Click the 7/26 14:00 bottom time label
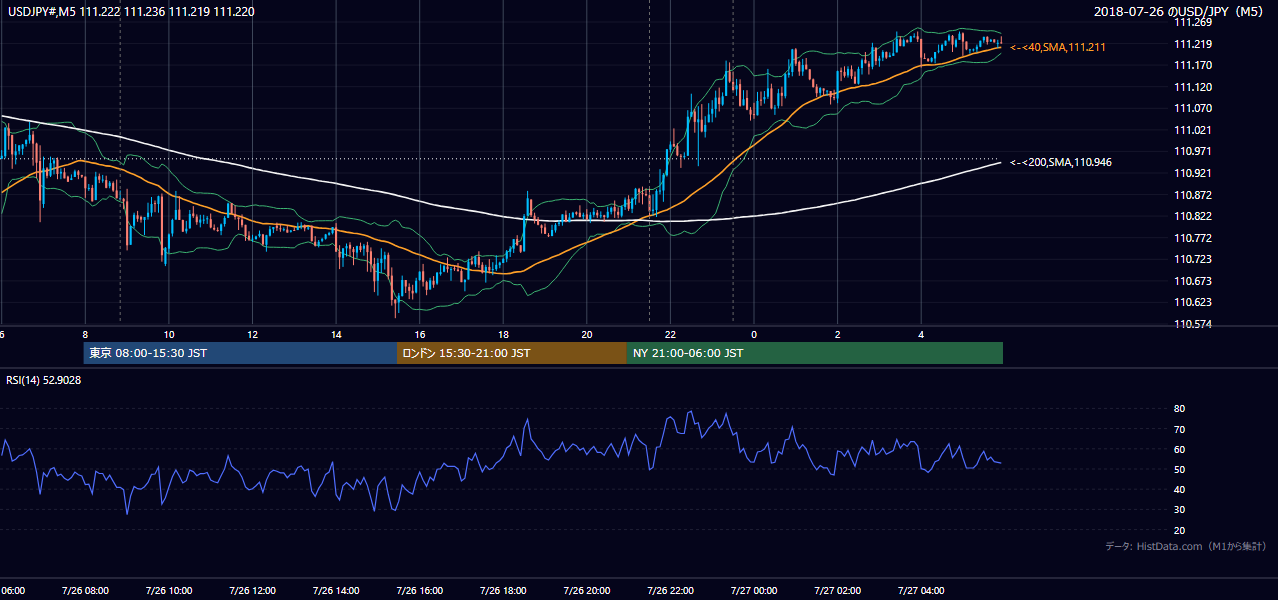 (335, 590)
